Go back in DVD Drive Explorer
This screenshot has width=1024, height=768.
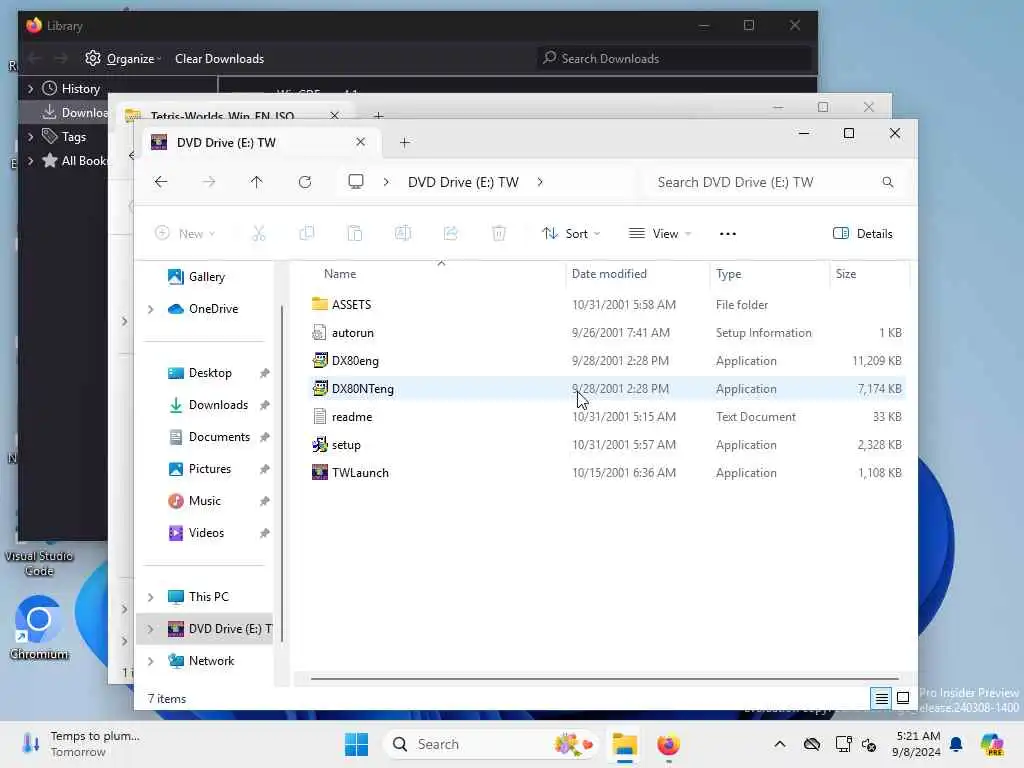pos(161,182)
